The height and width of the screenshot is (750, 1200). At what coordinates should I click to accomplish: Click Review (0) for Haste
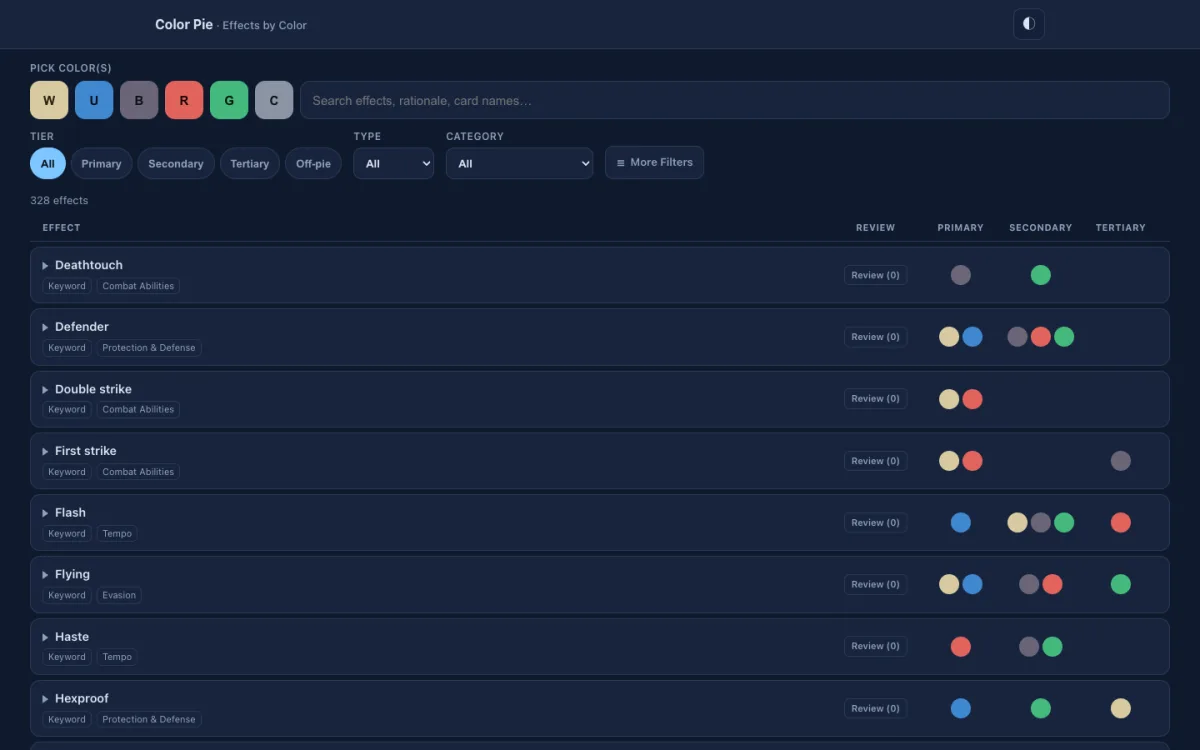pyautogui.click(x=876, y=646)
